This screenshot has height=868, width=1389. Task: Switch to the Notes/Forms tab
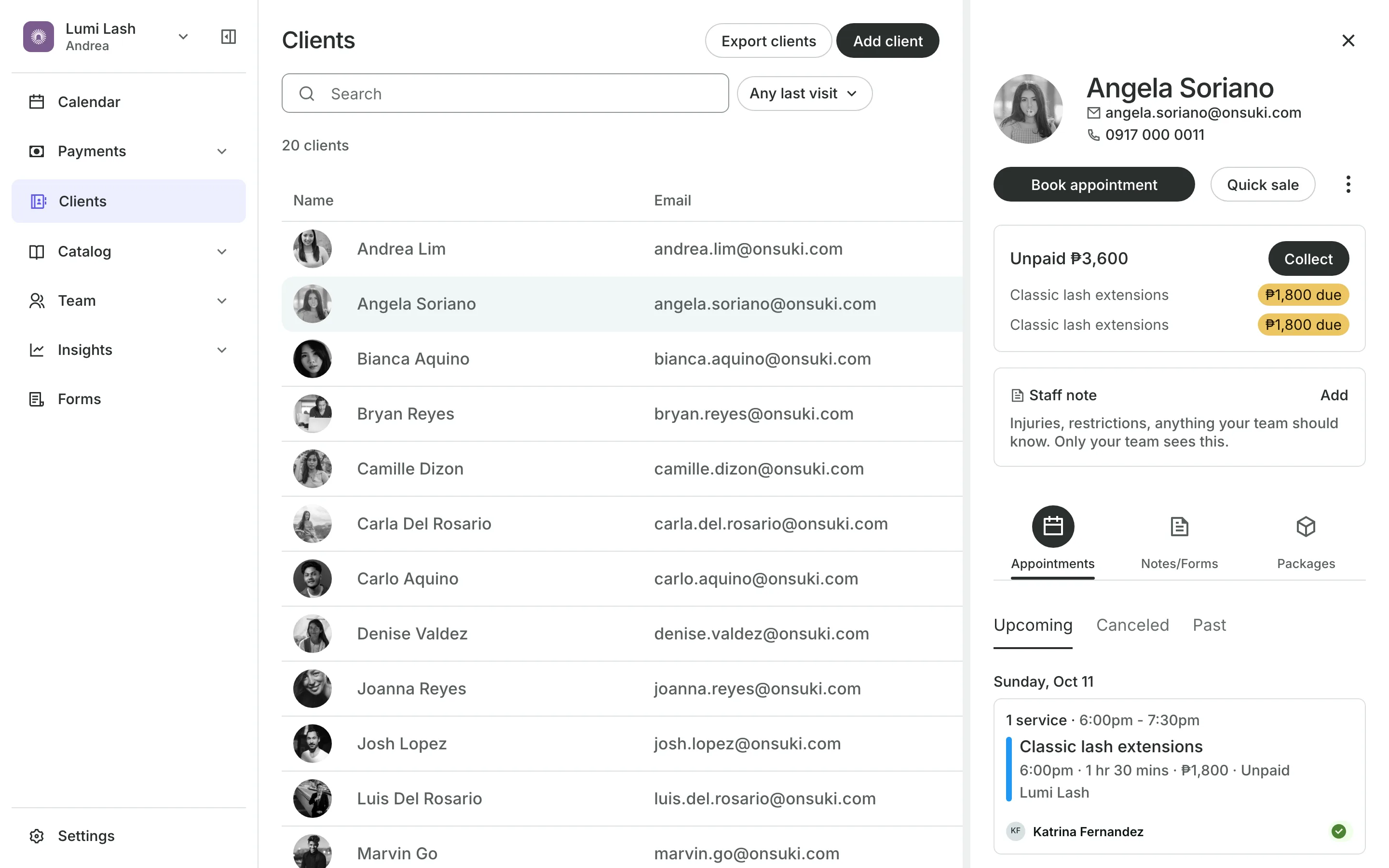coord(1179,539)
